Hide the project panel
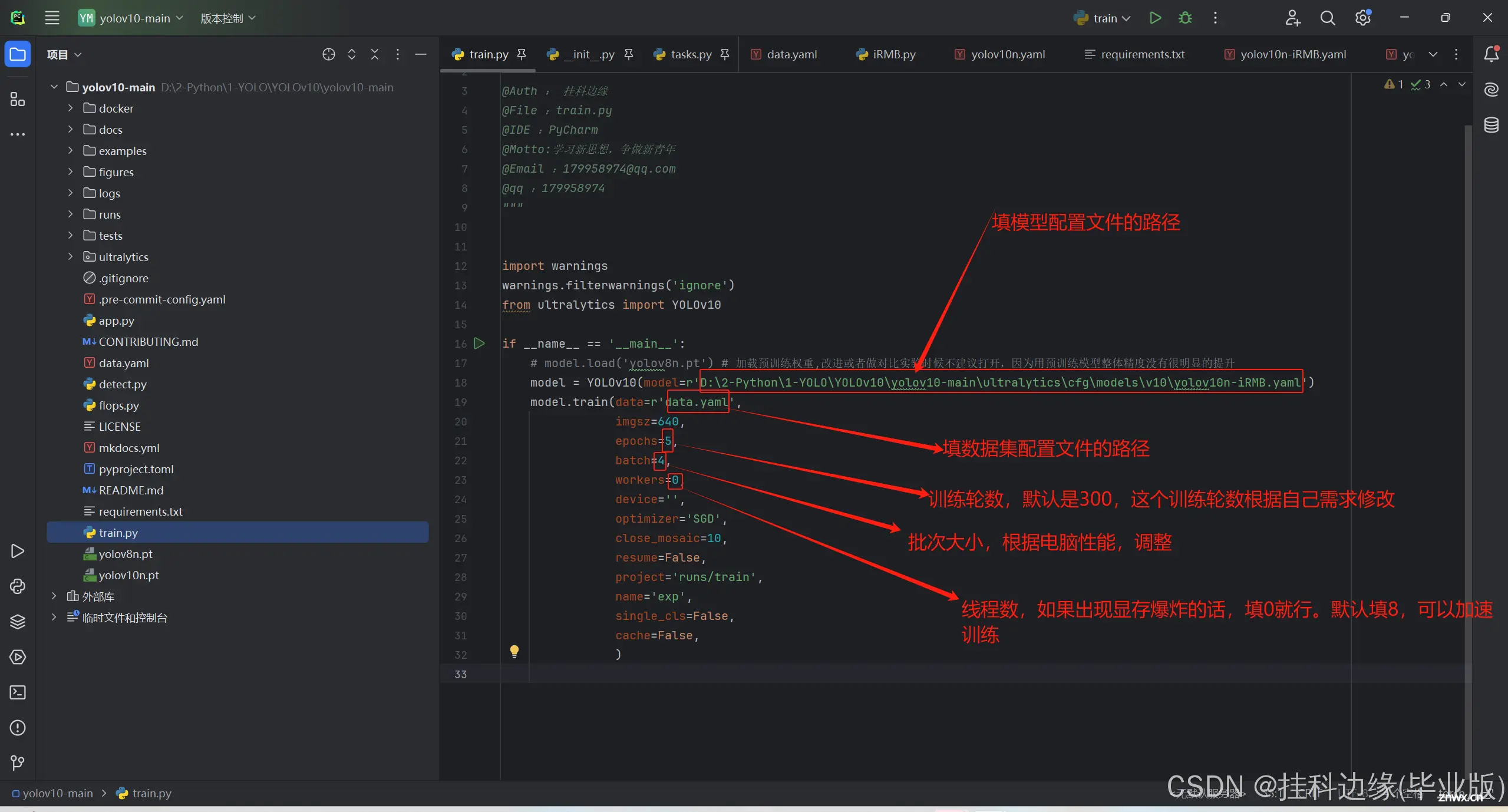The width and height of the screenshot is (1508, 812). tap(421, 54)
